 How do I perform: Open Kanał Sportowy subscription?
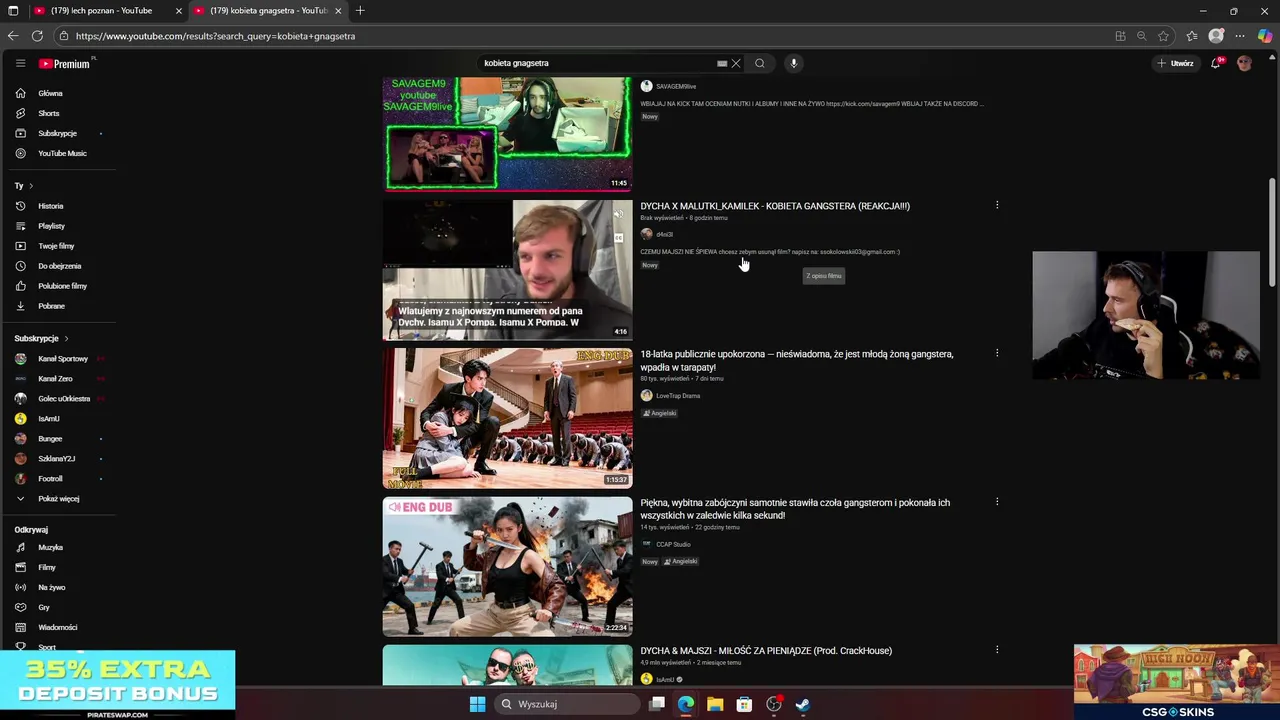(62, 358)
